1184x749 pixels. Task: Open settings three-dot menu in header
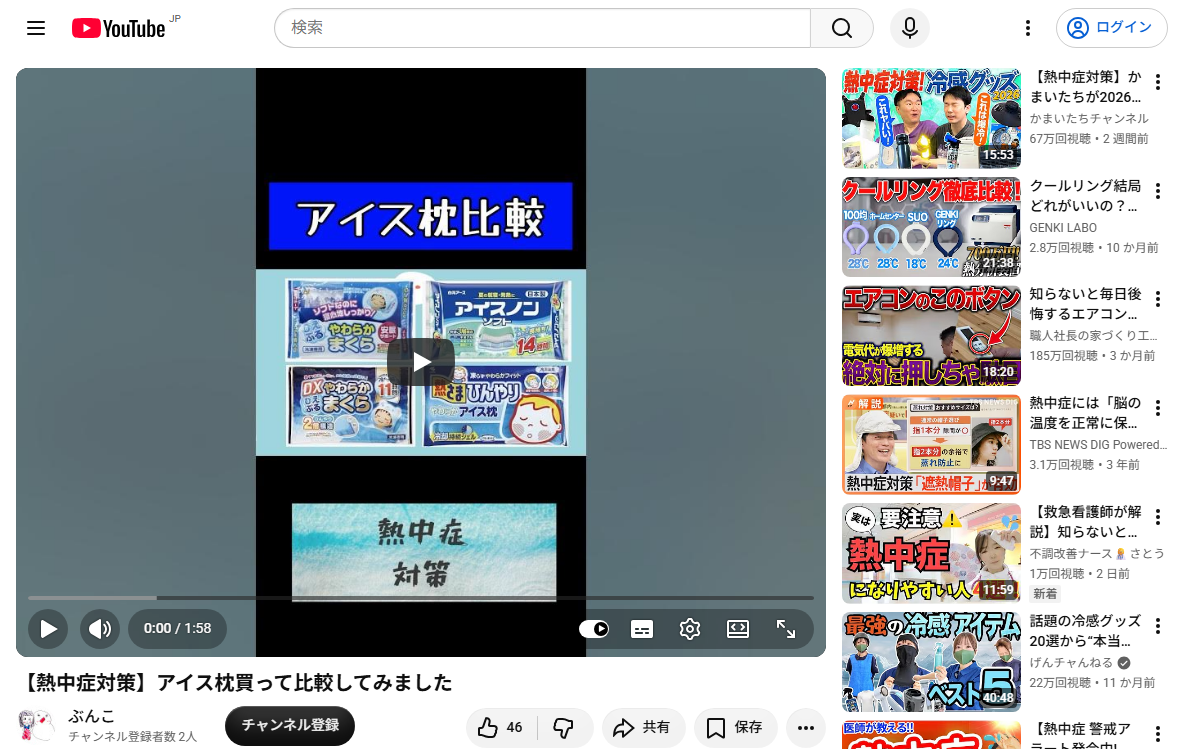click(1028, 29)
